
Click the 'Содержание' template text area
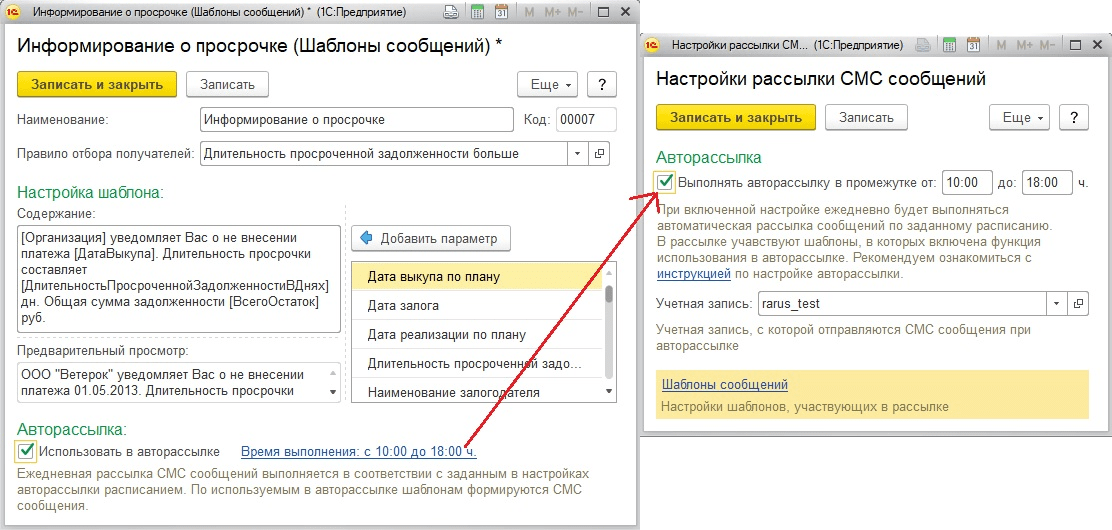pyautogui.click(x=179, y=279)
